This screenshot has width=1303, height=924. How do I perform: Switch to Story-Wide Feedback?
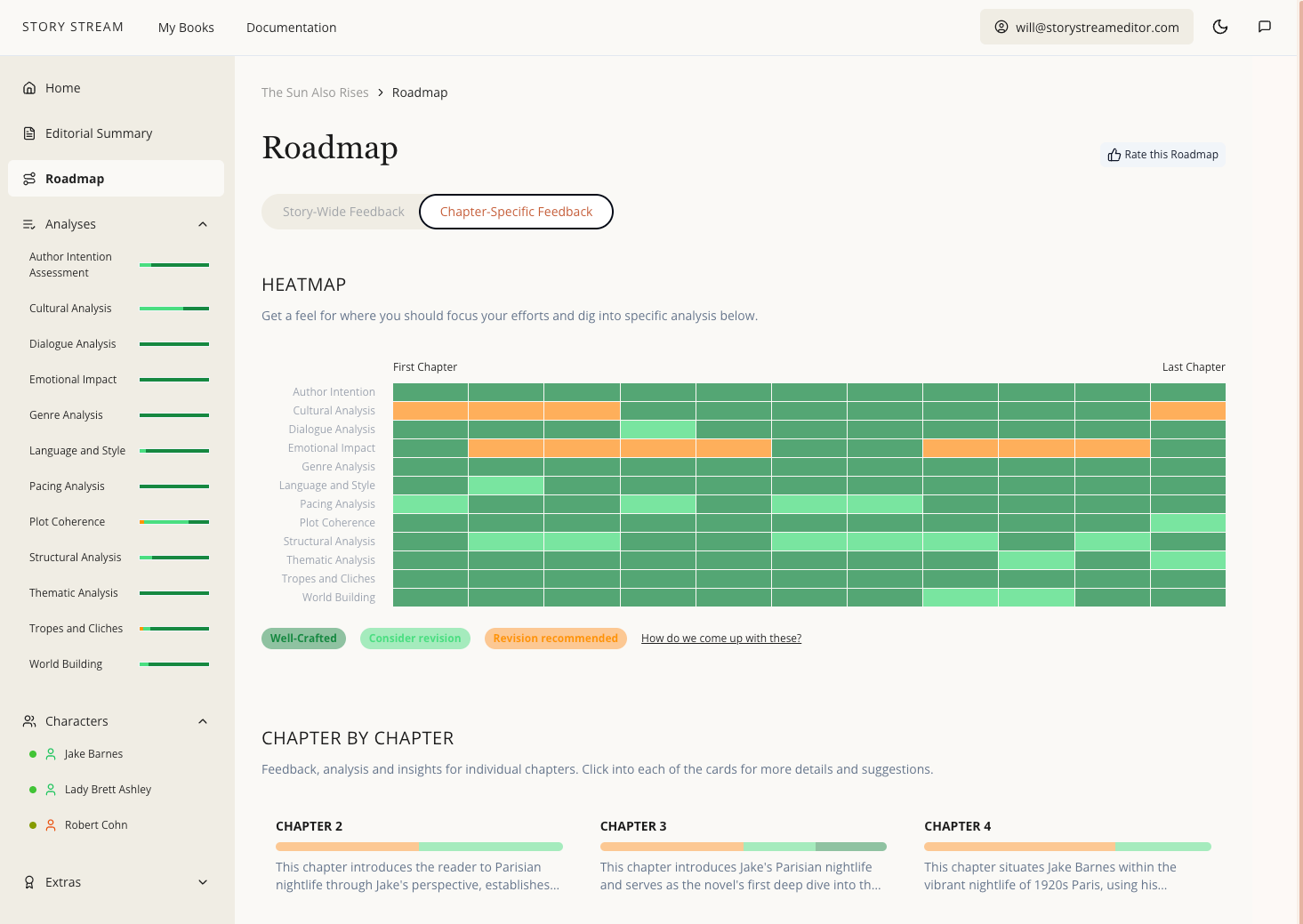(342, 212)
